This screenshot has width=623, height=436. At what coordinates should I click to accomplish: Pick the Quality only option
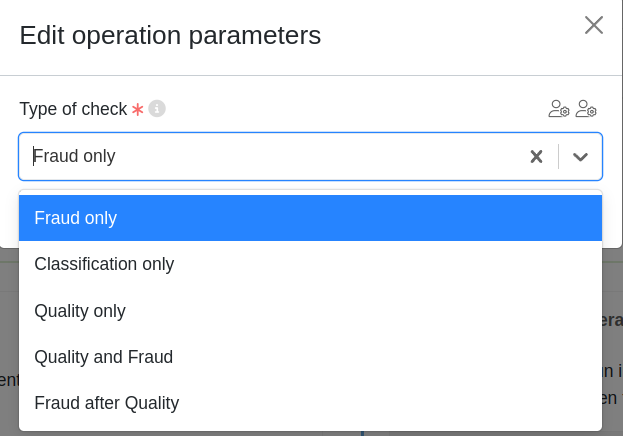pyautogui.click(x=310, y=311)
